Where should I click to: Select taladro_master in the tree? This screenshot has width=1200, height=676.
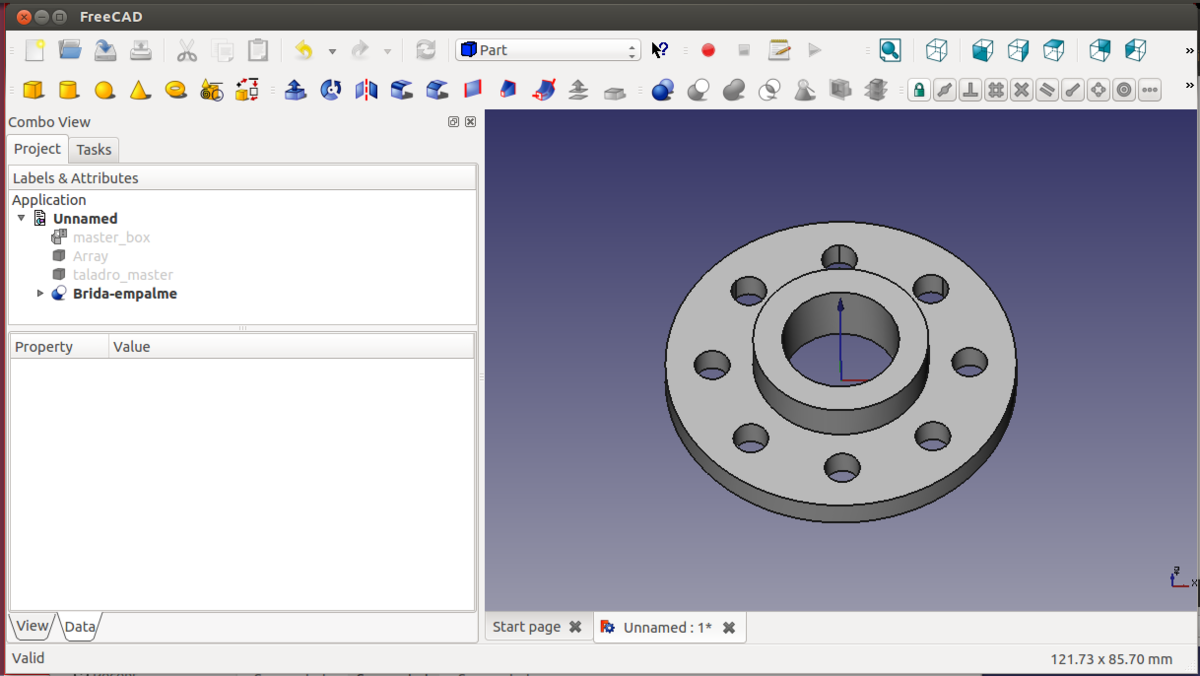pos(122,275)
